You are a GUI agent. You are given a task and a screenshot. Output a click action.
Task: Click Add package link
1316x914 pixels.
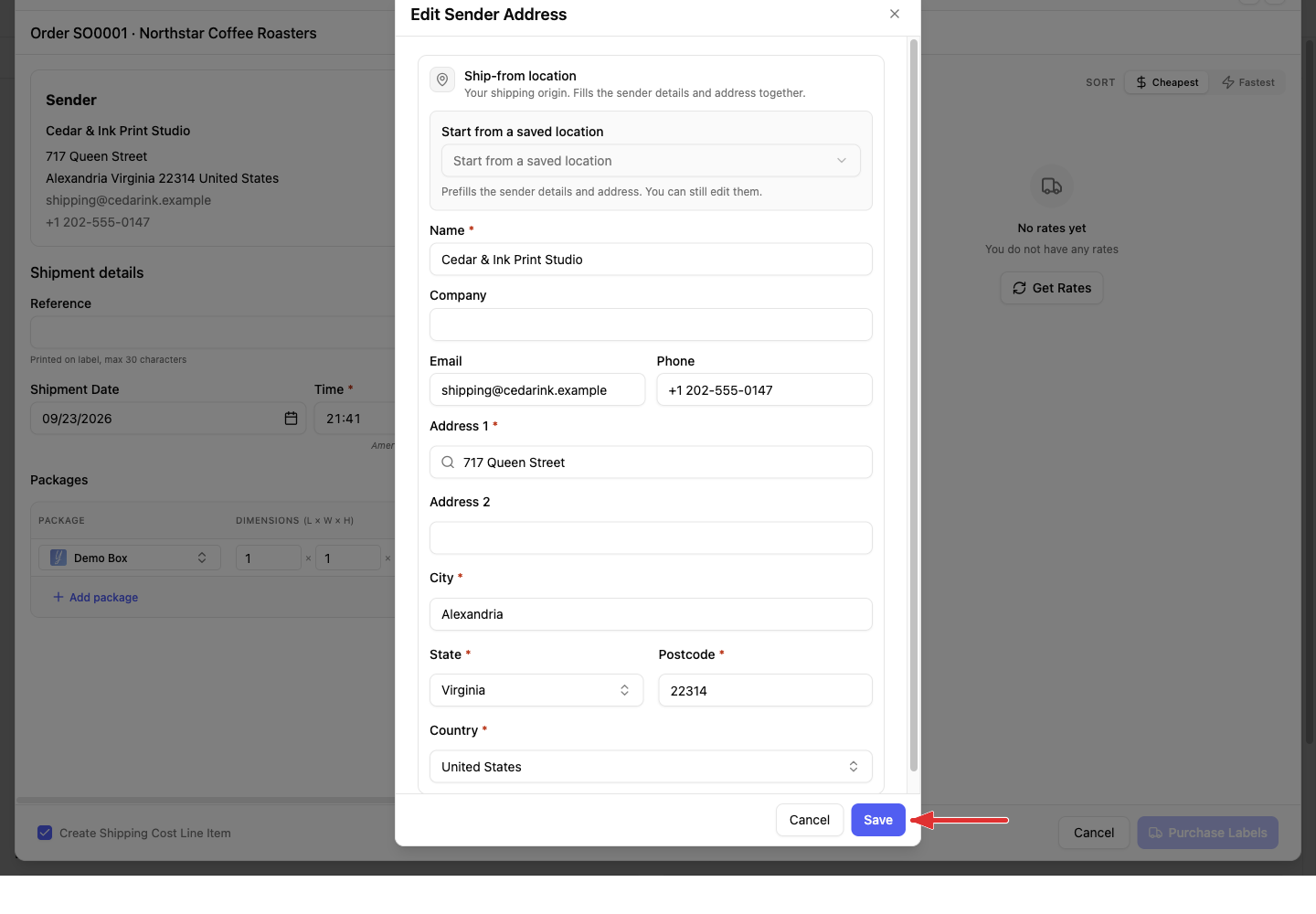(x=95, y=598)
